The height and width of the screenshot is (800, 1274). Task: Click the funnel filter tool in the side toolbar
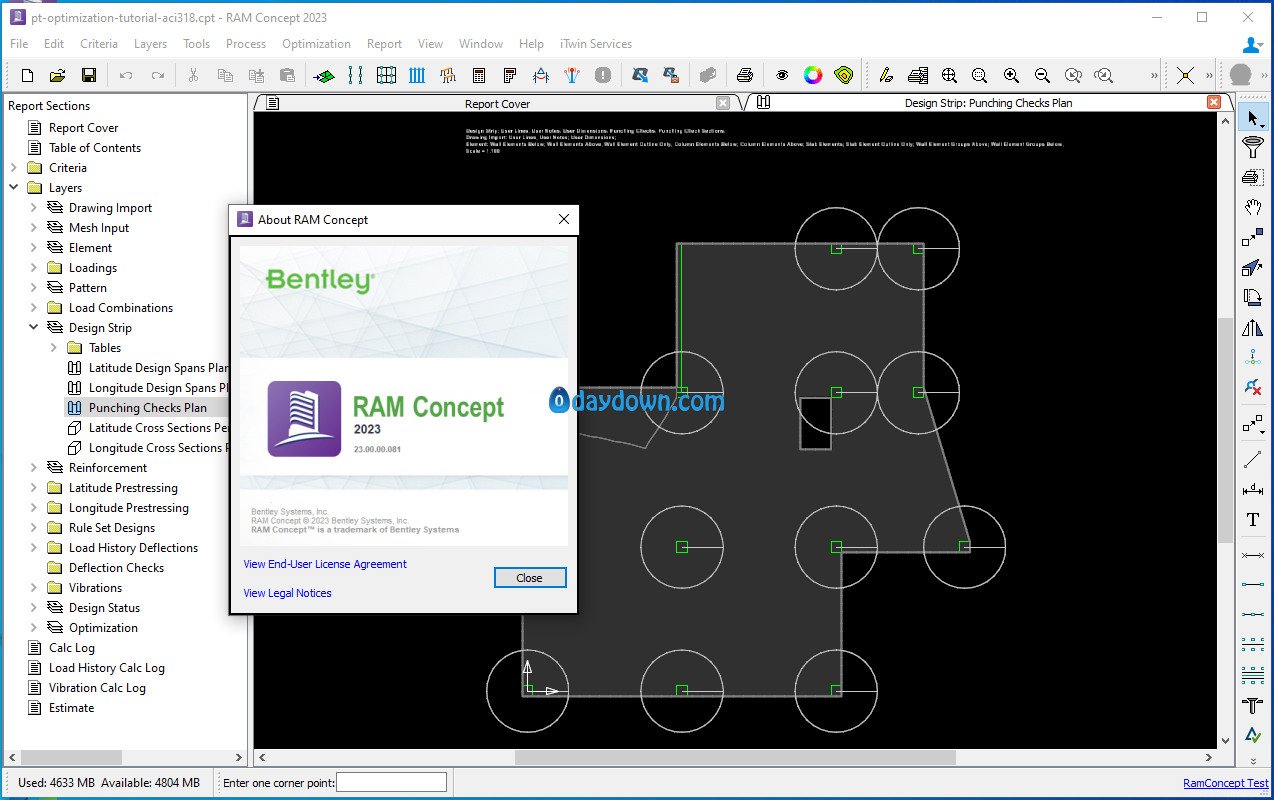pos(1252,148)
